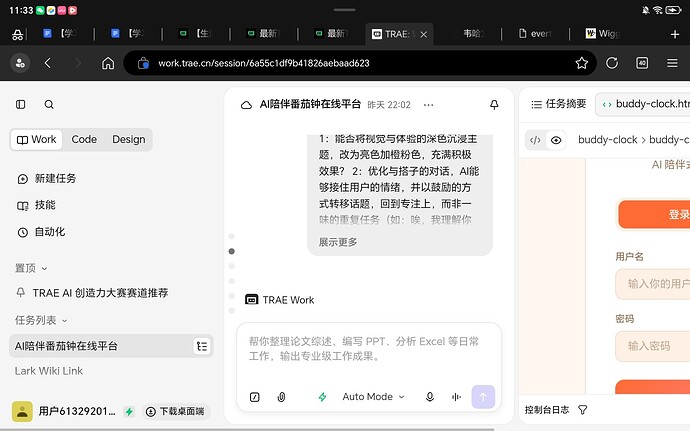The width and height of the screenshot is (690, 431).
Task: Click the lightning badge beside the username
Action: coord(129,412)
